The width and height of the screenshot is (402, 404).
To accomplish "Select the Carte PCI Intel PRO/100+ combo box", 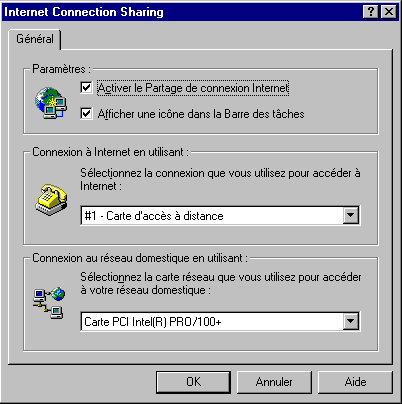I will (x=220, y=322).
